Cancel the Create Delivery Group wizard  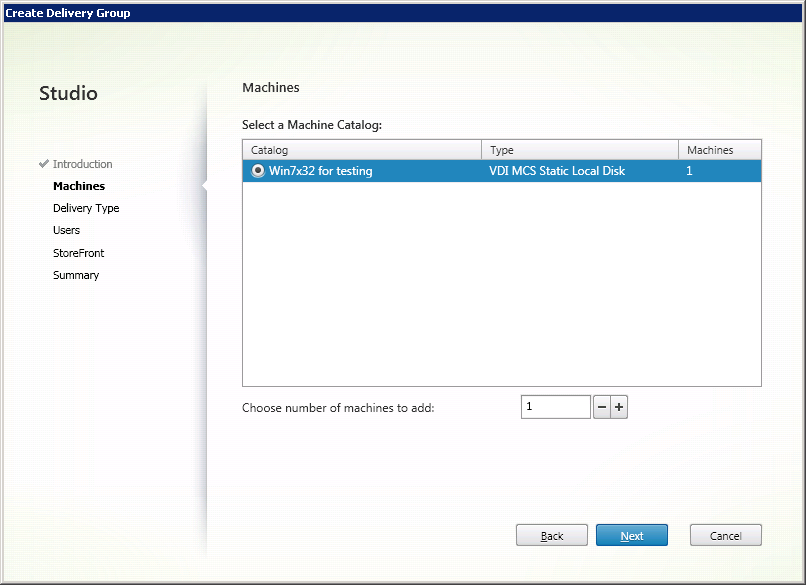click(x=725, y=536)
